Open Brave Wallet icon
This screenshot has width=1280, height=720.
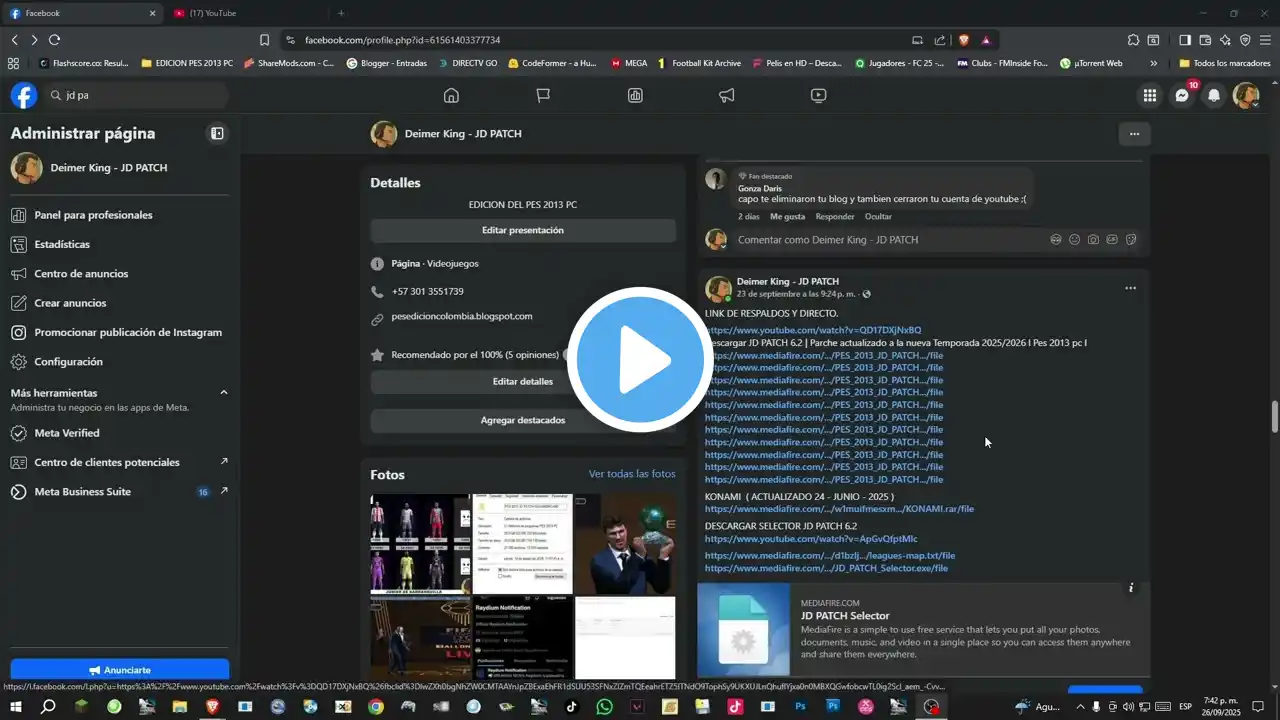[1205, 40]
